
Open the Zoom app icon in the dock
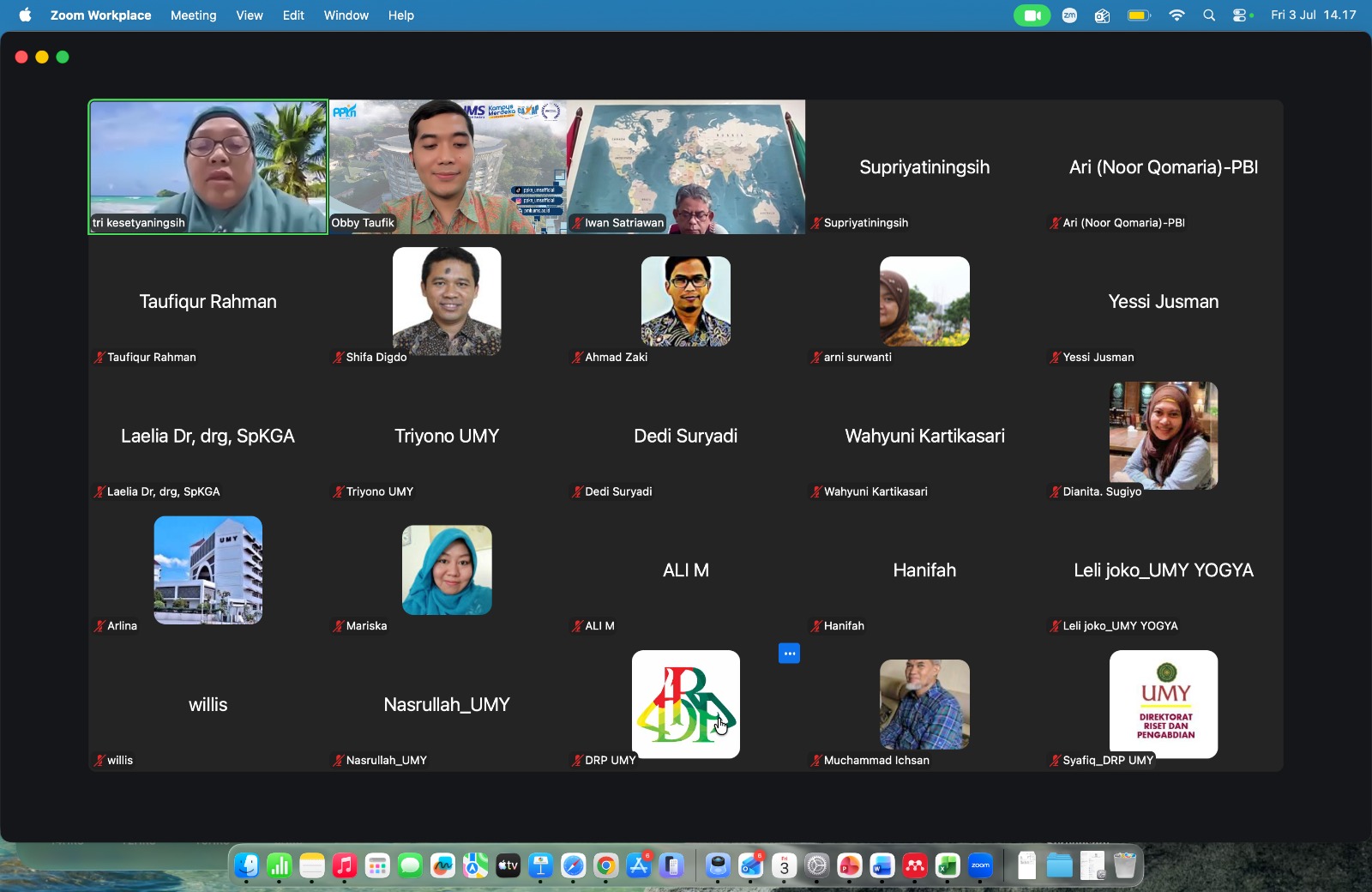pos(980,866)
